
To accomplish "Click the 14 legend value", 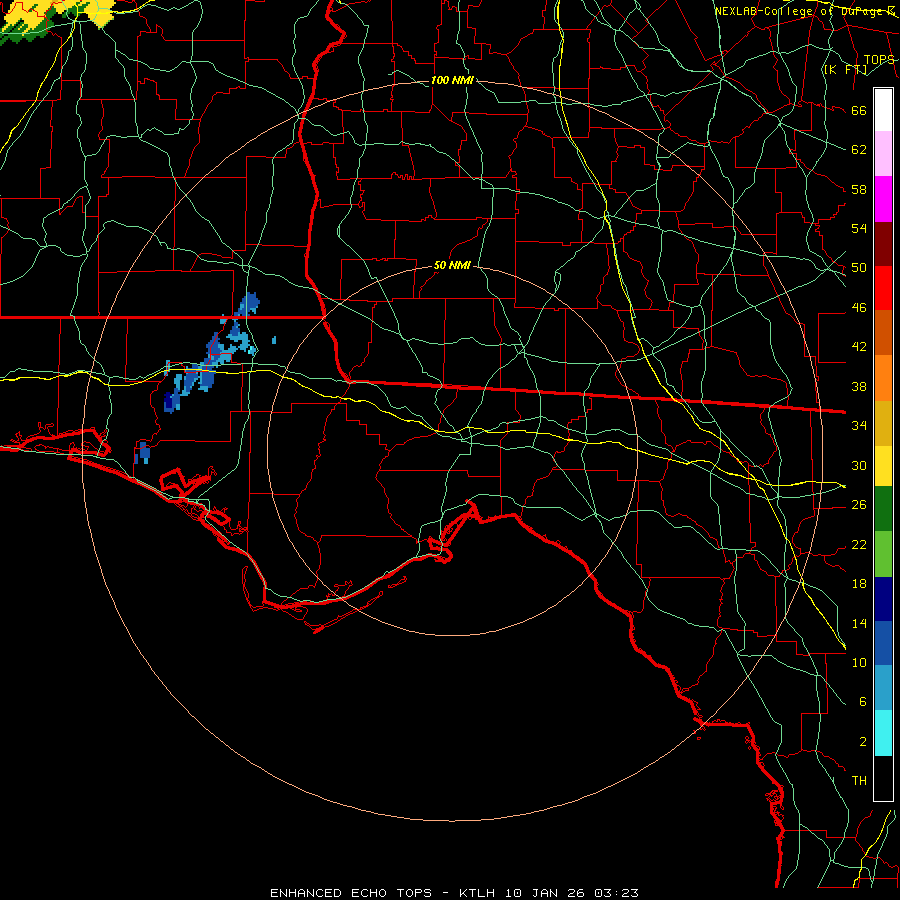I will tap(859, 623).
